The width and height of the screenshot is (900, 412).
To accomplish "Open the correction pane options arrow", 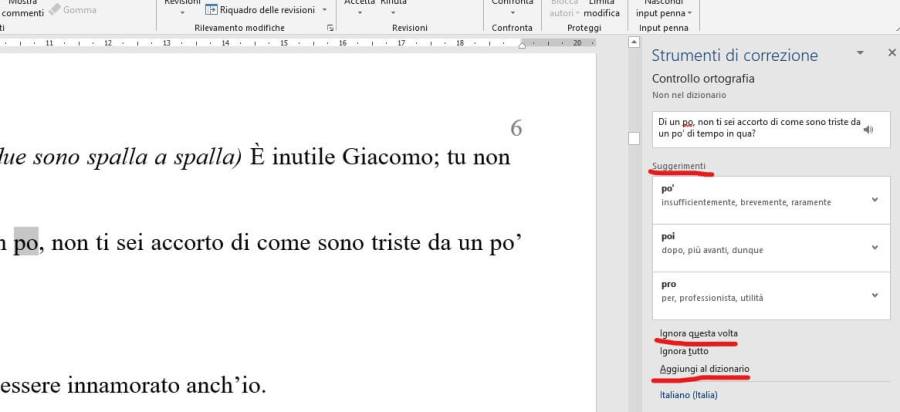I will coord(860,52).
